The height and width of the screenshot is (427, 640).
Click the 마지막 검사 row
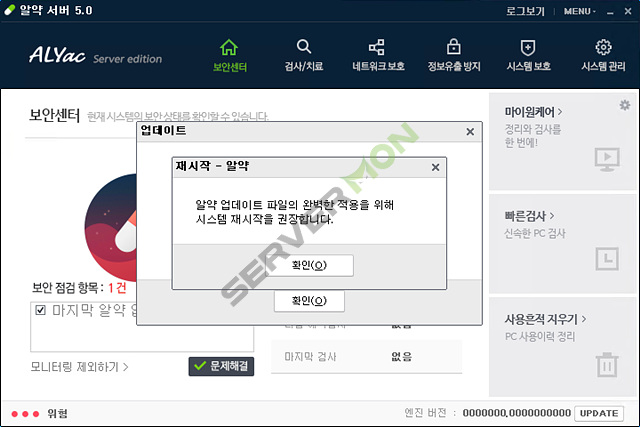[367, 357]
